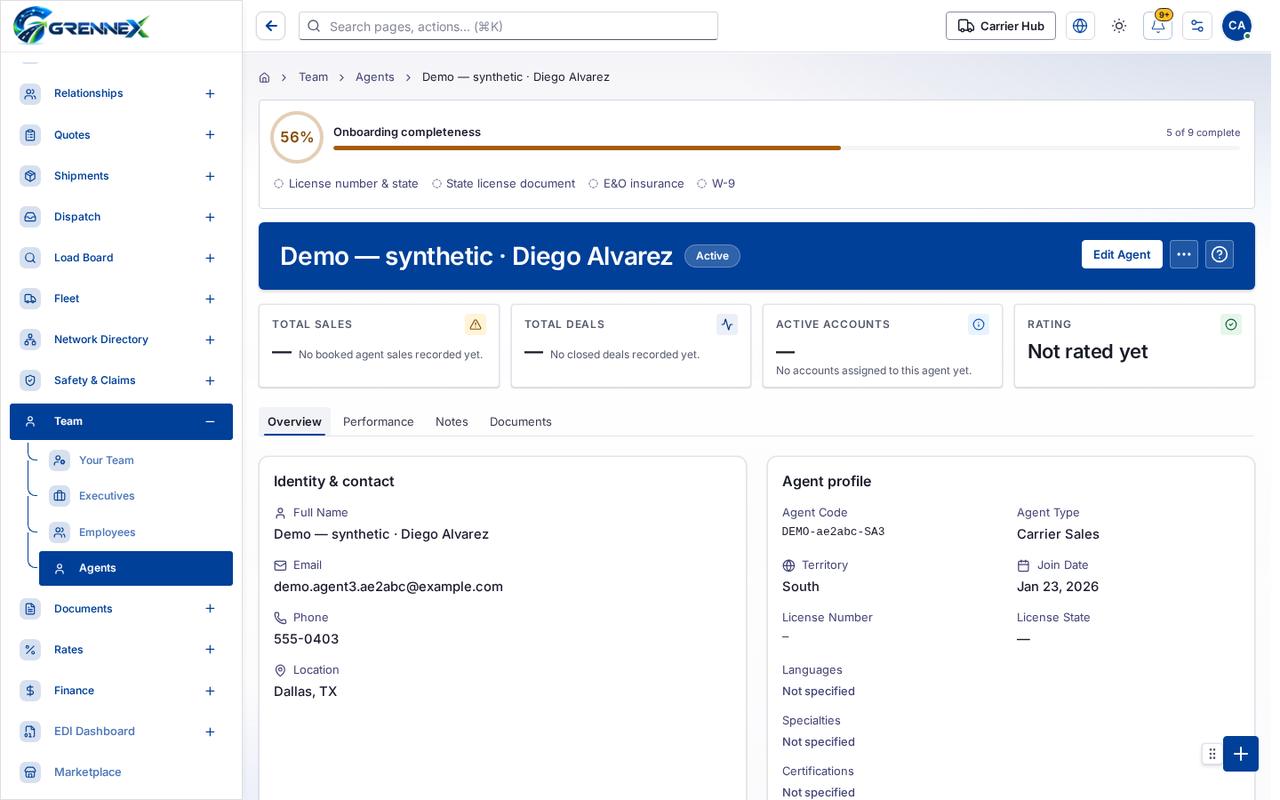Open the language globe icon
The width and height of the screenshot is (1280, 800).
1080,26
